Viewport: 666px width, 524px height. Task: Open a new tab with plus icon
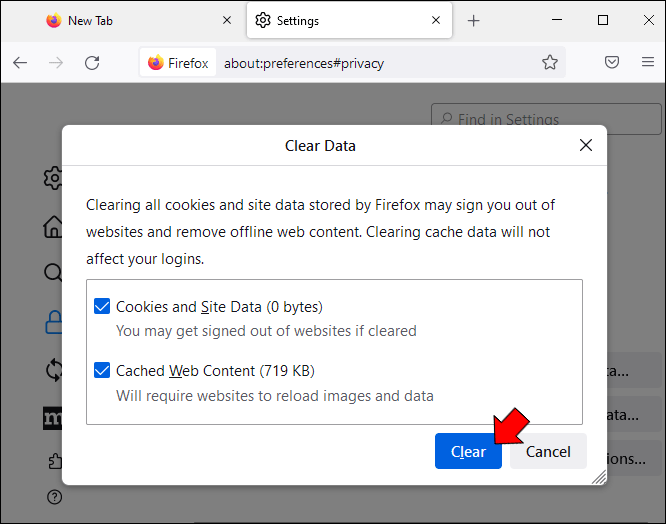[474, 21]
